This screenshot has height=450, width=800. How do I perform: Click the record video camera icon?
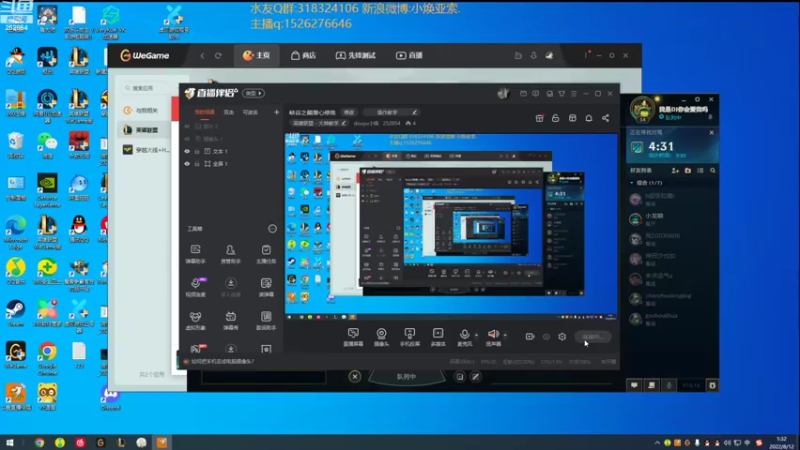pyautogui.click(x=530, y=337)
